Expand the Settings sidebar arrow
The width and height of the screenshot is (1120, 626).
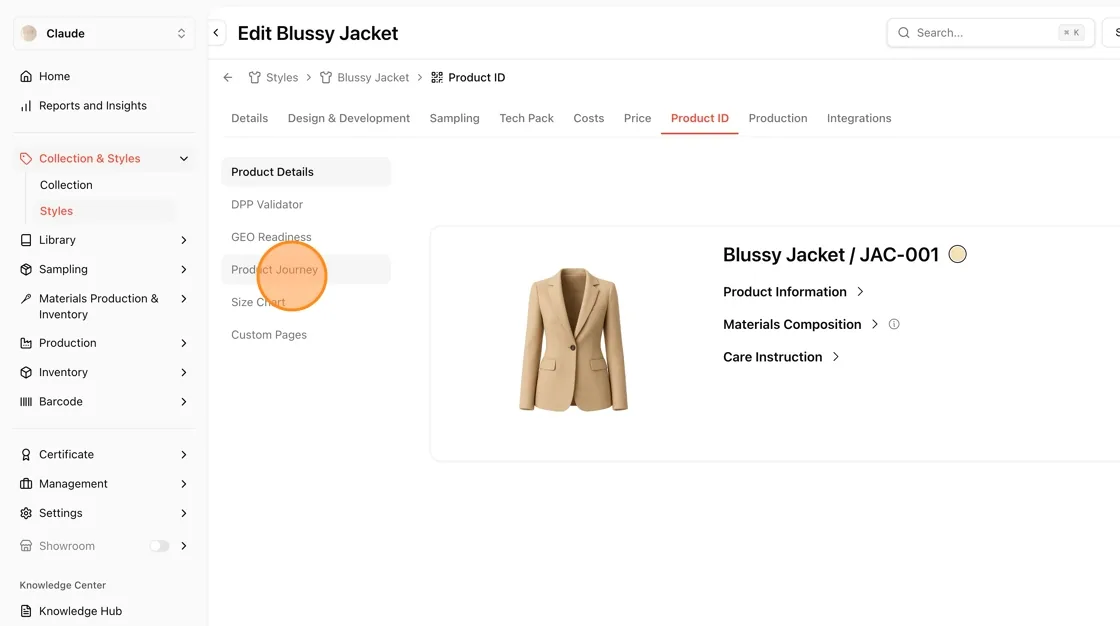(184, 513)
